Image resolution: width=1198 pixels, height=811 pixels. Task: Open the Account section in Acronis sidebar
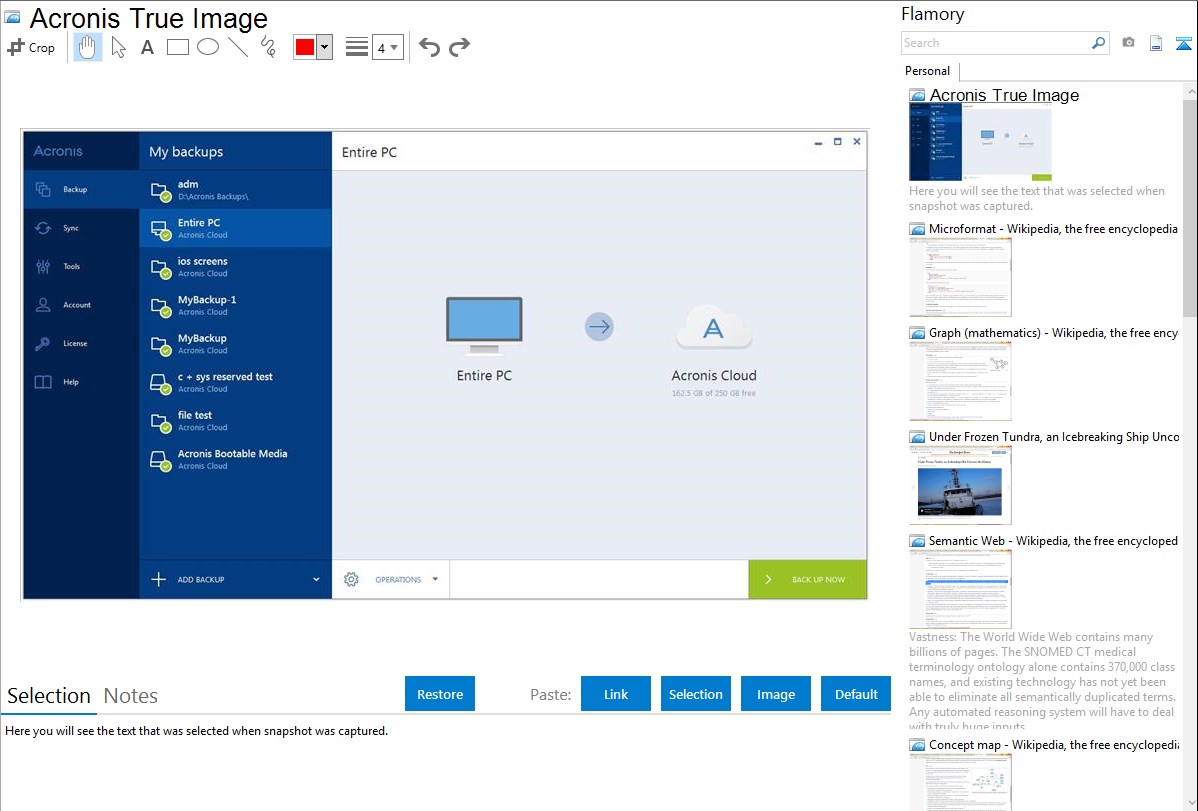[81, 305]
